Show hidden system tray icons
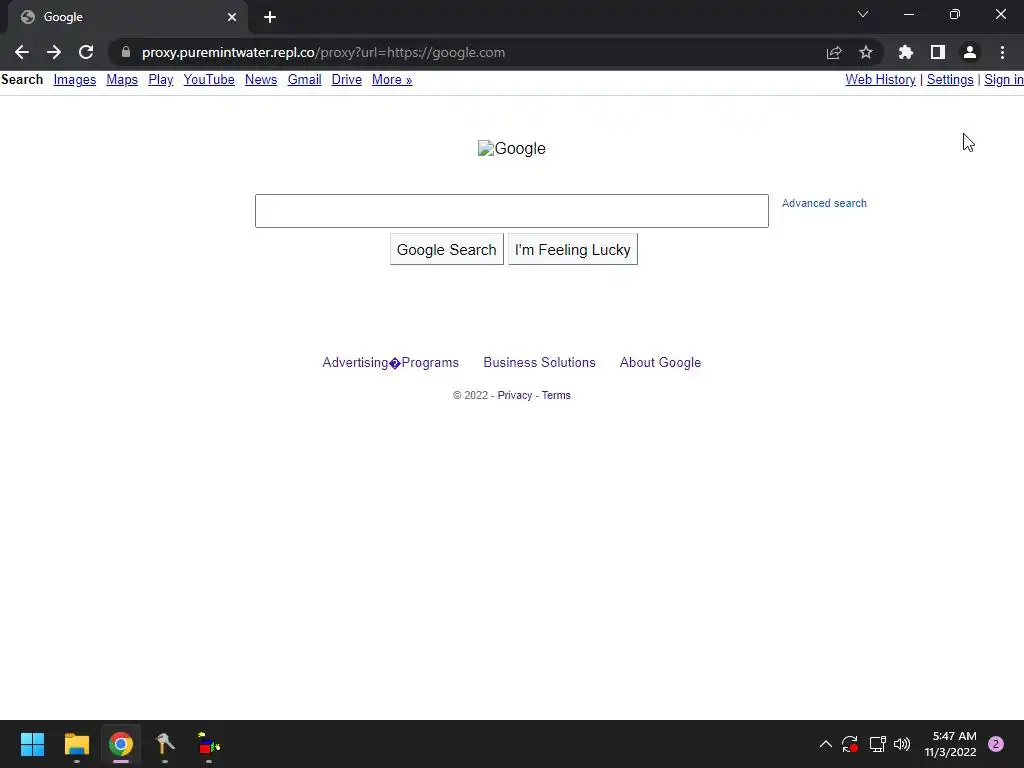The image size is (1024, 768). (825, 744)
